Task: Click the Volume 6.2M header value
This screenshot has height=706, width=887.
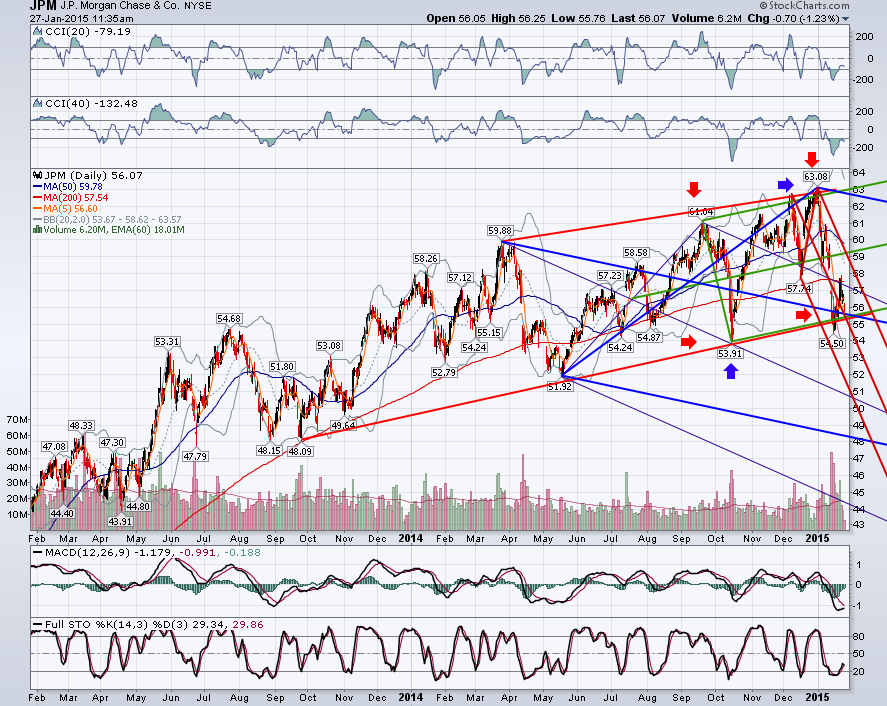Action: tap(707, 18)
